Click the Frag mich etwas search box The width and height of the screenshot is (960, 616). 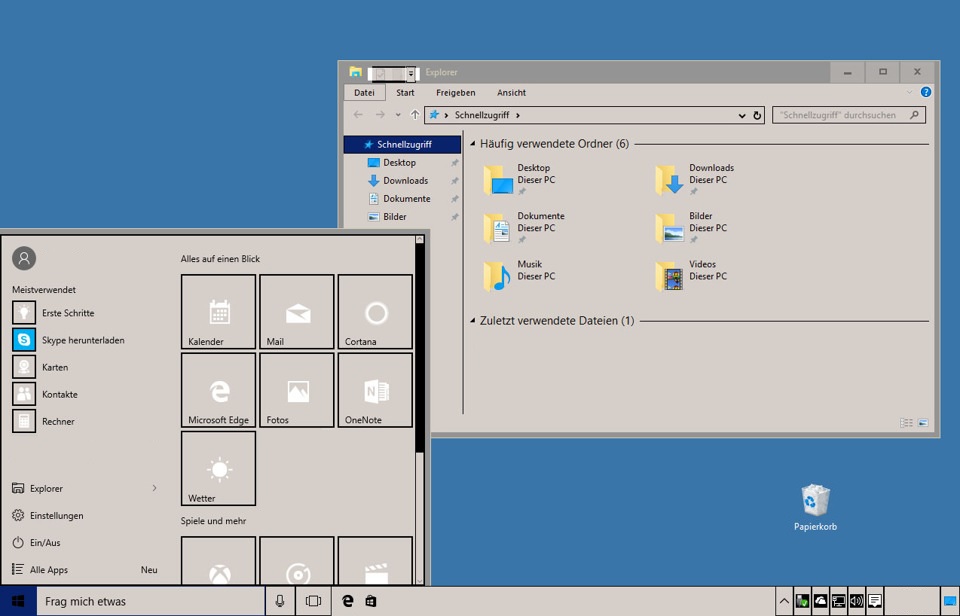(151, 601)
